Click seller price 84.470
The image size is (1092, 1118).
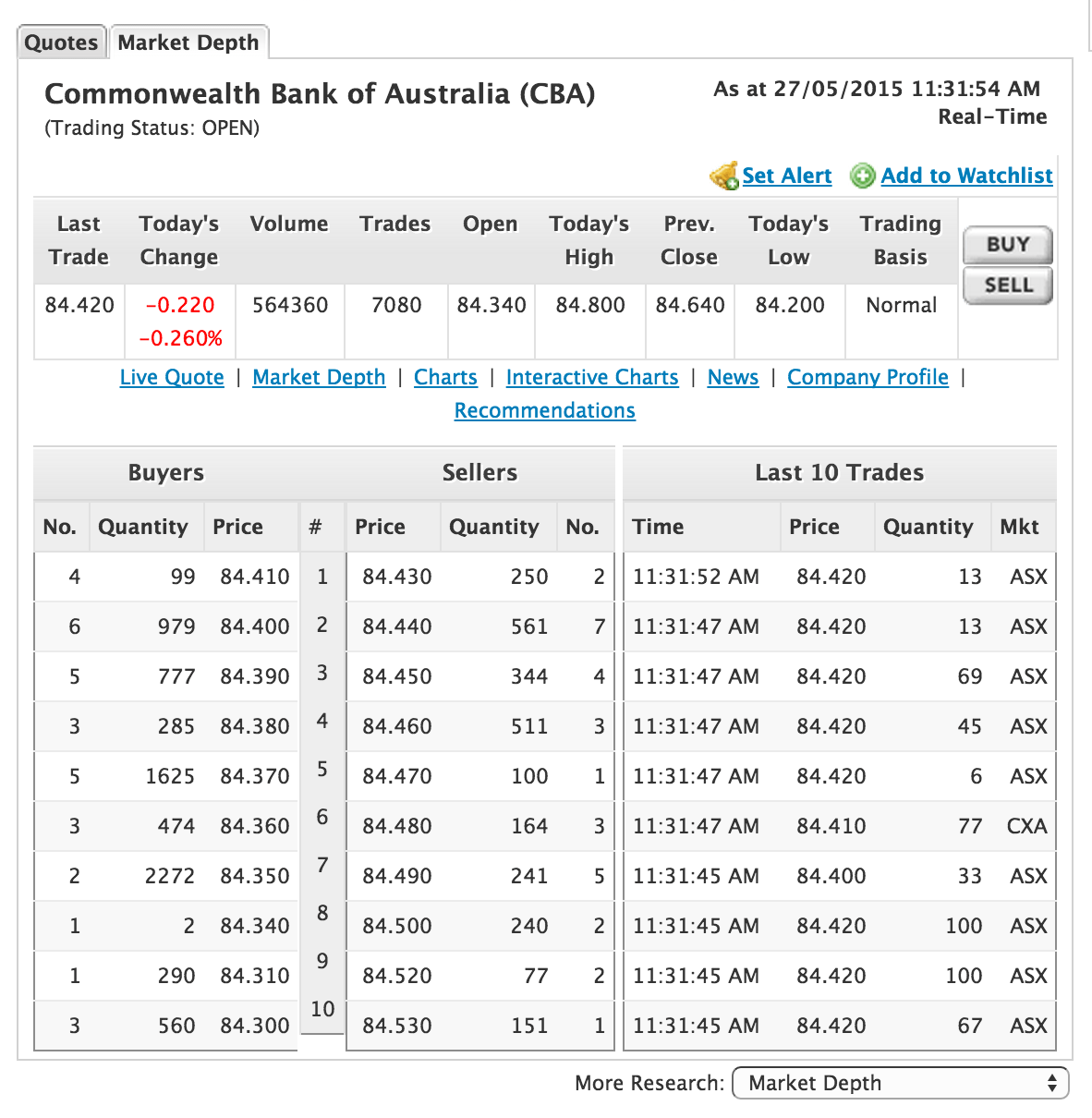click(397, 776)
